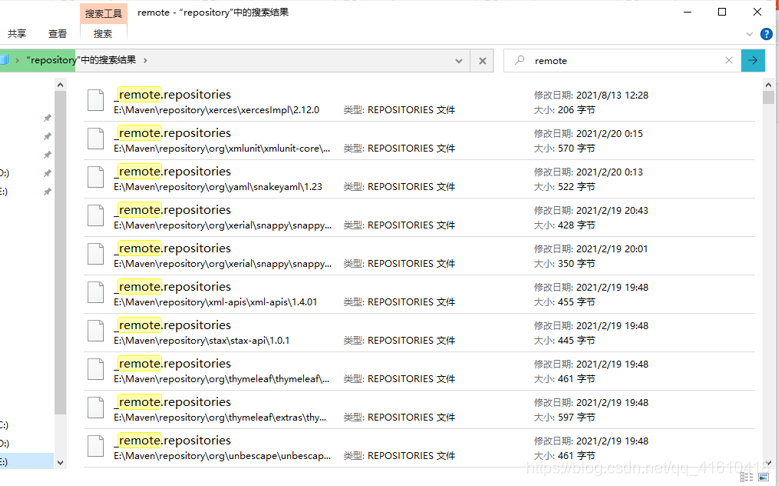The image size is (779, 486).
Task: Open the 查看 ribbon tab
Action: click(x=58, y=34)
